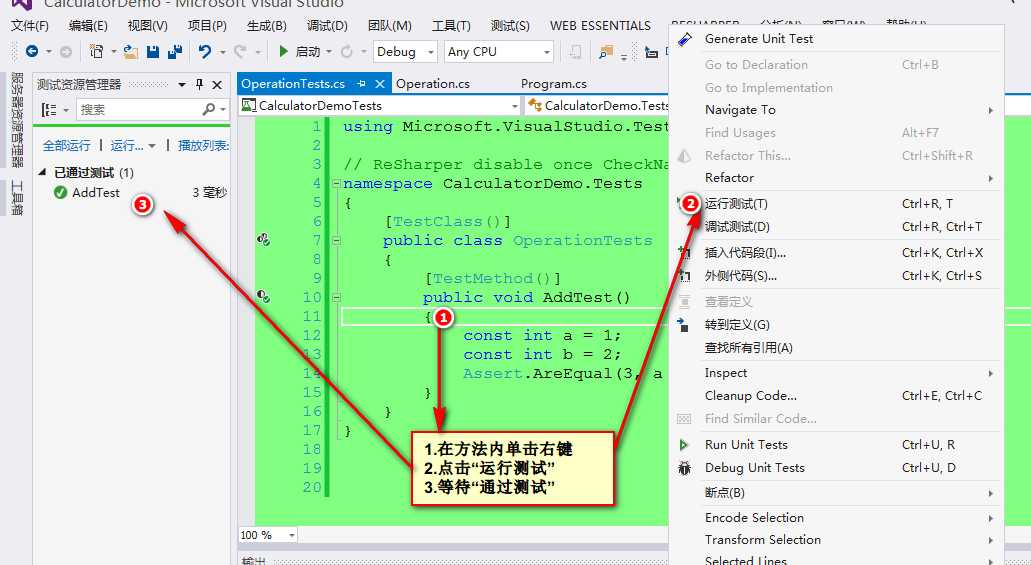Click the bug icon beside Debug Unit Tests

click(684, 468)
